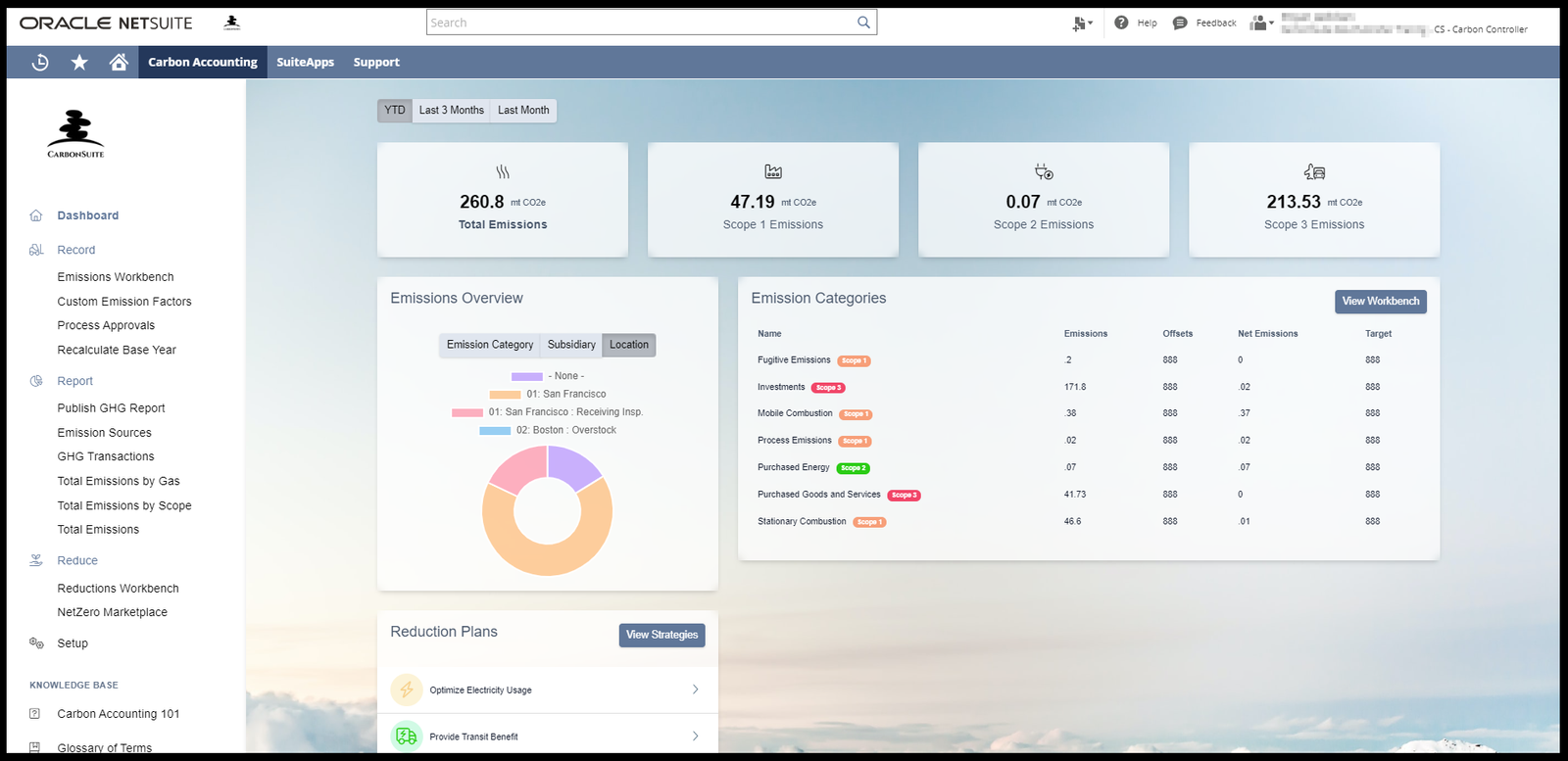Toggle the None legend entry
Image resolution: width=1568 pixels, height=761 pixels.
click(548, 376)
